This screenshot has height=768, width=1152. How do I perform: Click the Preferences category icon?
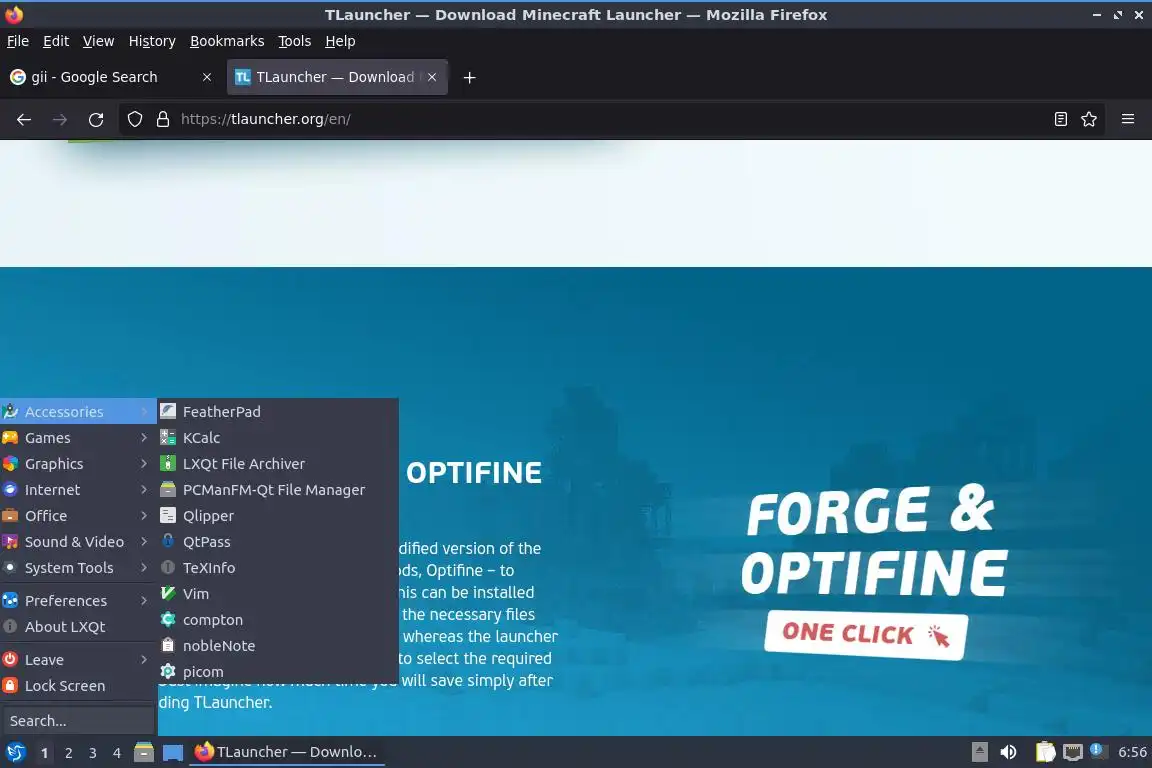tap(10, 600)
